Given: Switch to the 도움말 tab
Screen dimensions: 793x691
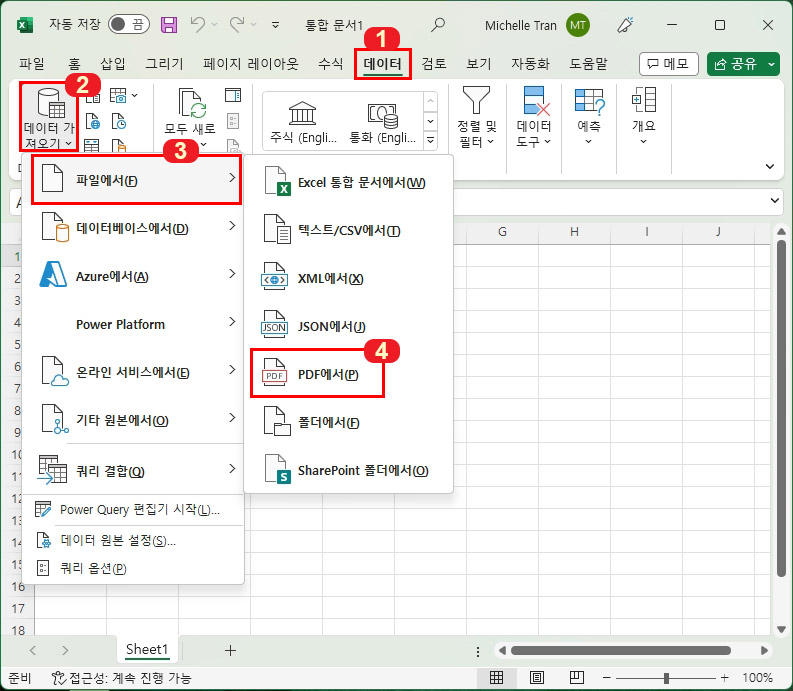Looking at the screenshot, I should [x=588, y=64].
